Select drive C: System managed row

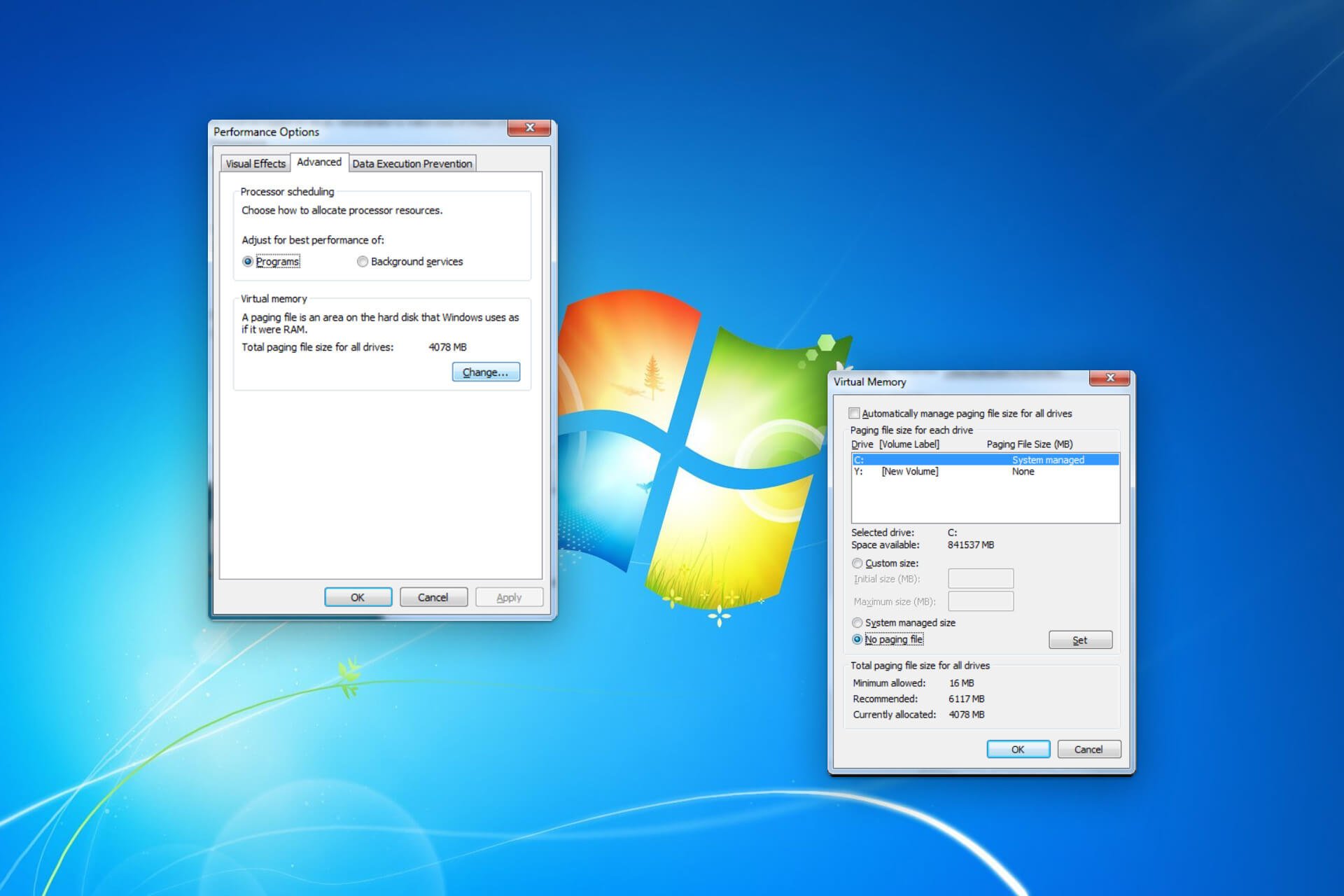pyautogui.click(x=986, y=460)
